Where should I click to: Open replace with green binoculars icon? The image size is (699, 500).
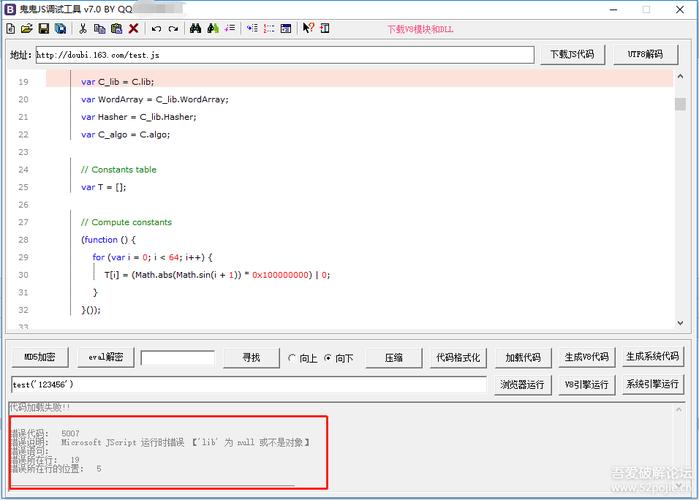tap(213, 29)
